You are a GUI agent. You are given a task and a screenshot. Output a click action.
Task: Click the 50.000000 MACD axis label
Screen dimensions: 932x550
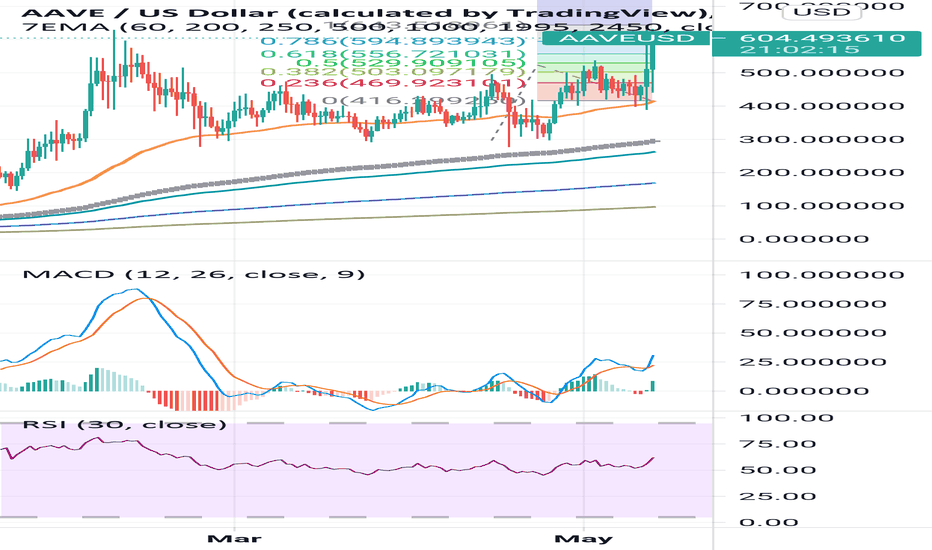coord(813,332)
